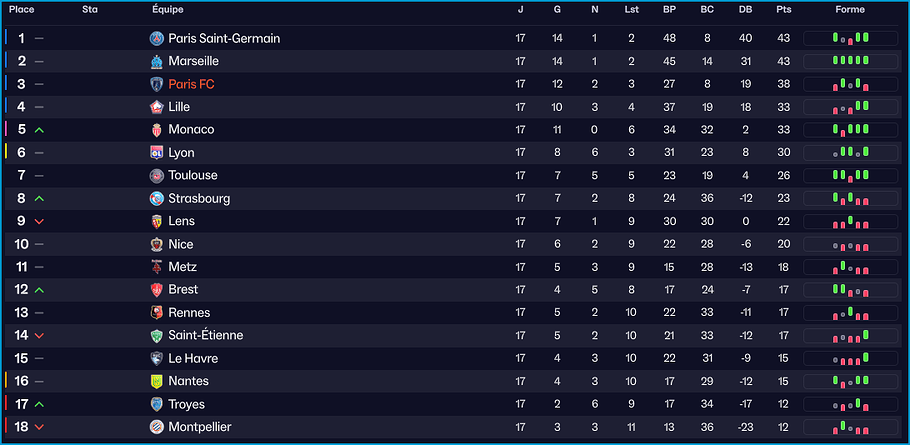Click Monaco's green position-up arrow
This screenshot has height=445, width=910.
point(39,130)
